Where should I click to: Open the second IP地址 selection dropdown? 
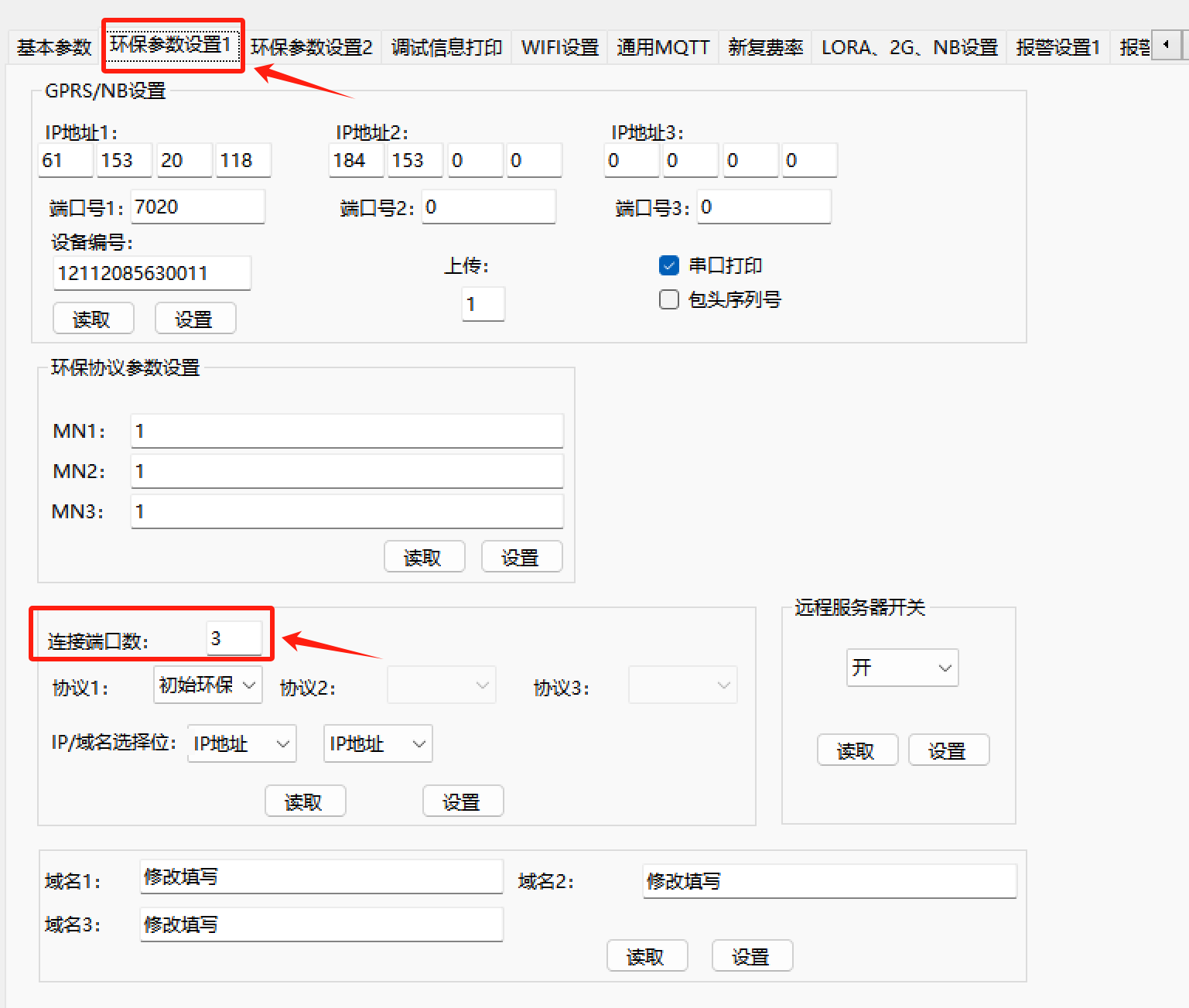[x=378, y=743]
